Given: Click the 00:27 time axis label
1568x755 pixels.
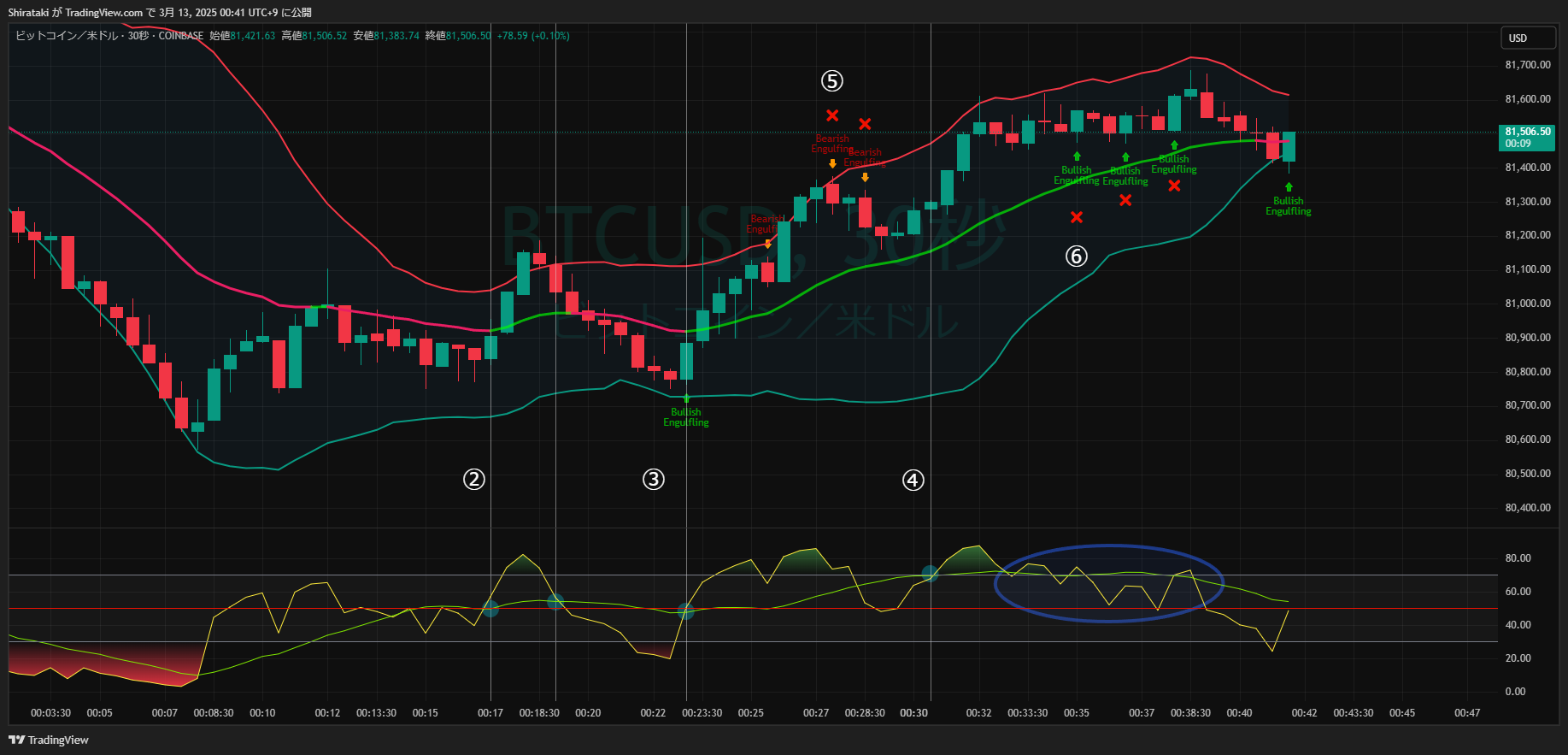Looking at the screenshot, I should (816, 713).
